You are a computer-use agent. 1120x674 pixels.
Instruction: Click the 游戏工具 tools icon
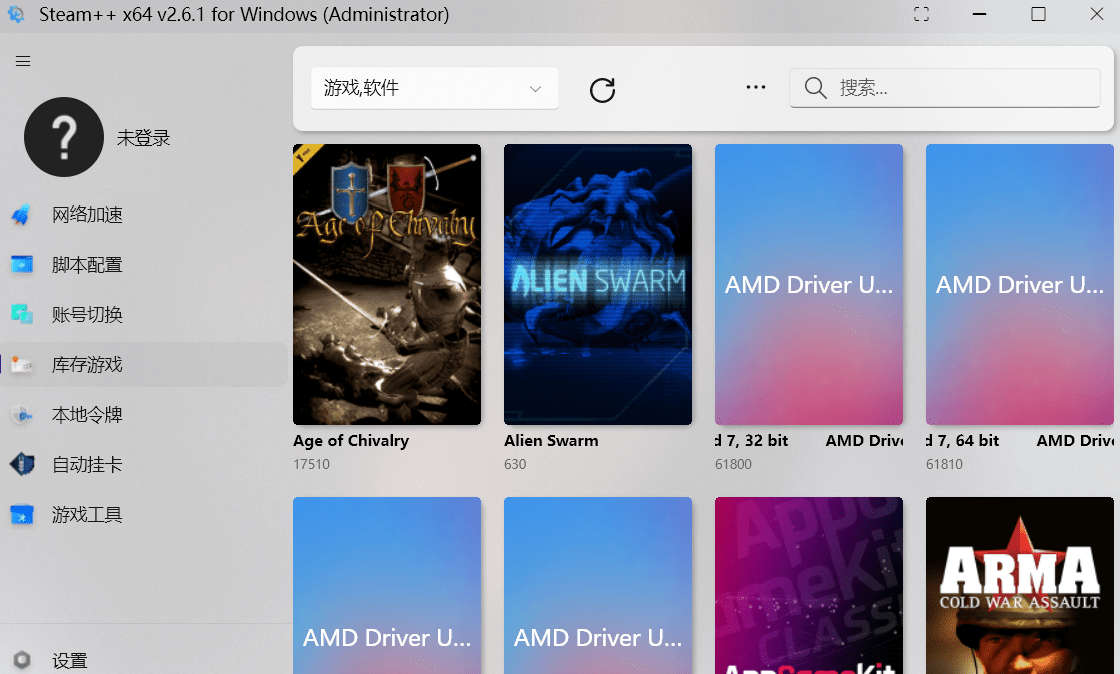point(21,515)
